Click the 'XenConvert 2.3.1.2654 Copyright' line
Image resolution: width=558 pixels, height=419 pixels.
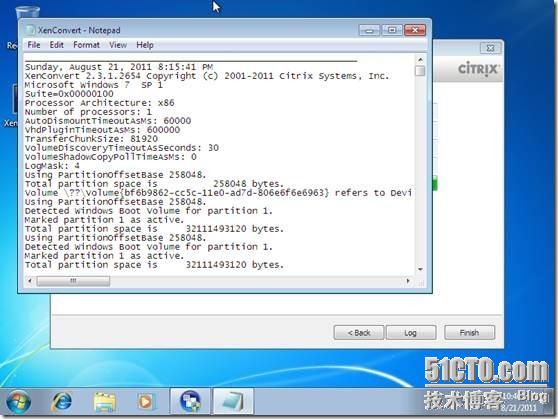click(207, 76)
